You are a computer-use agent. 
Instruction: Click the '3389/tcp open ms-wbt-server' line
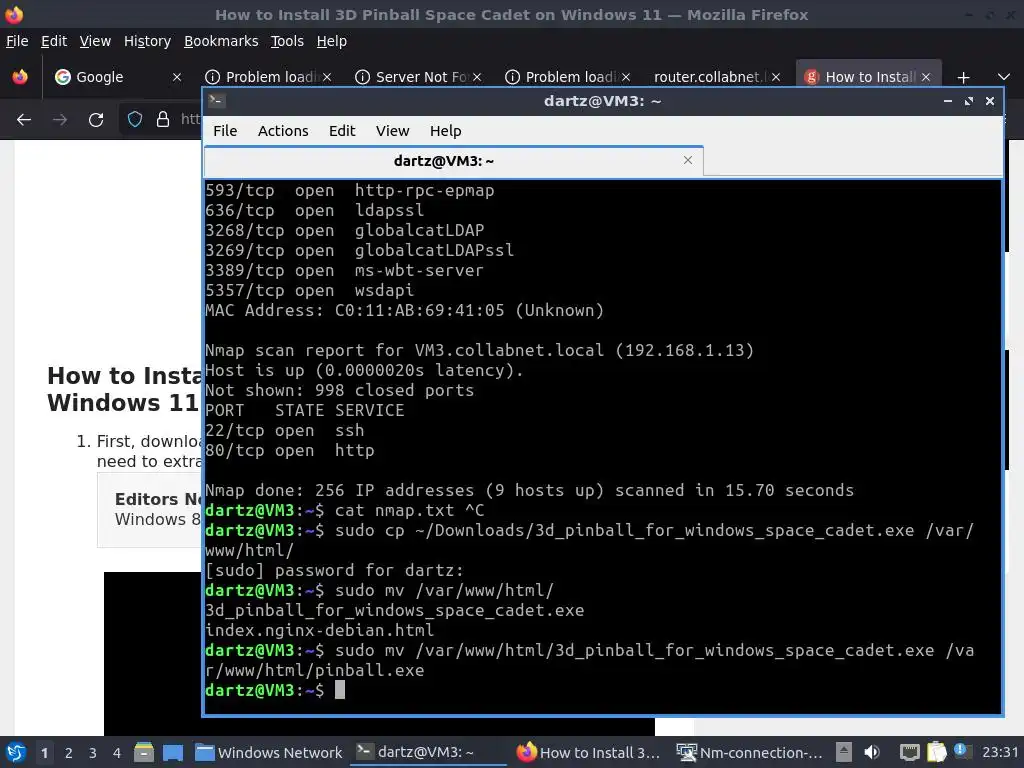pos(344,270)
